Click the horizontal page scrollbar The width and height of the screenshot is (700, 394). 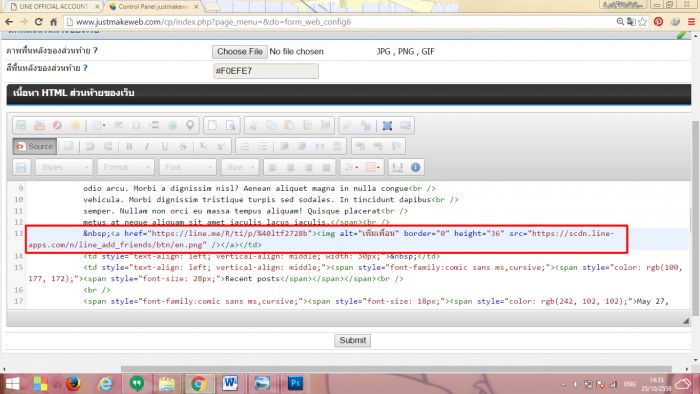[x=396, y=369]
